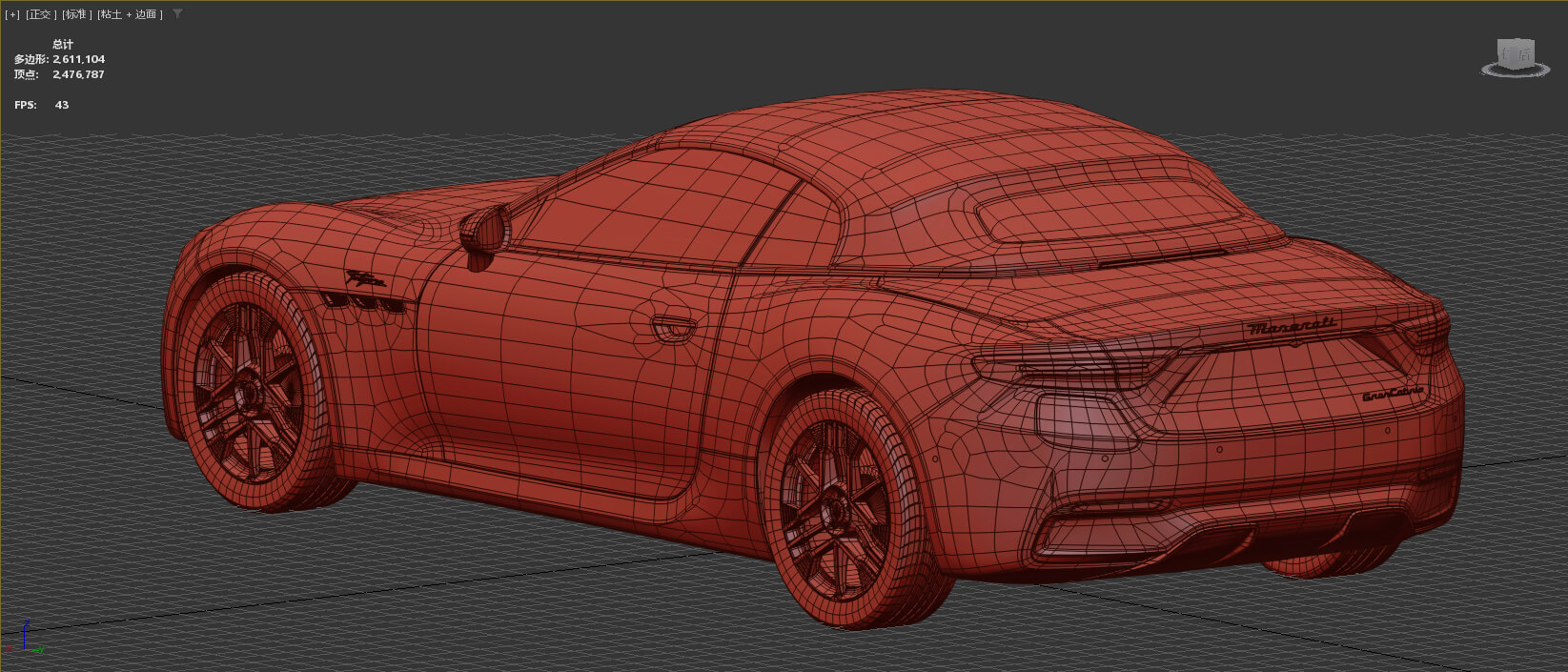Open the [标准] shading preset menu
Image resolution: width=1568 pixels, height=672 pixels.
pos(76,14)
